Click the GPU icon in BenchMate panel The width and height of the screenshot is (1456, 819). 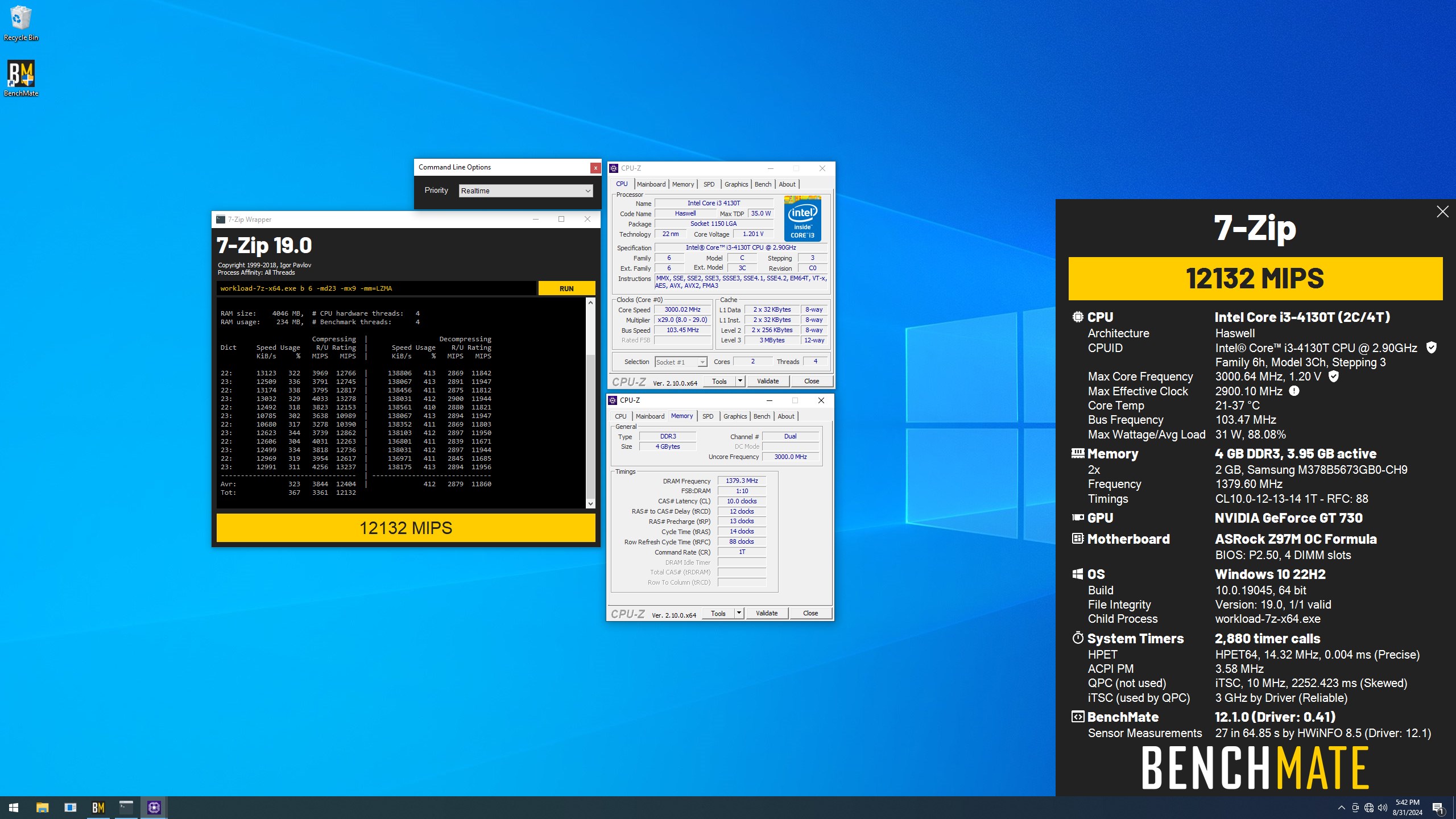tap(1078, 518)
